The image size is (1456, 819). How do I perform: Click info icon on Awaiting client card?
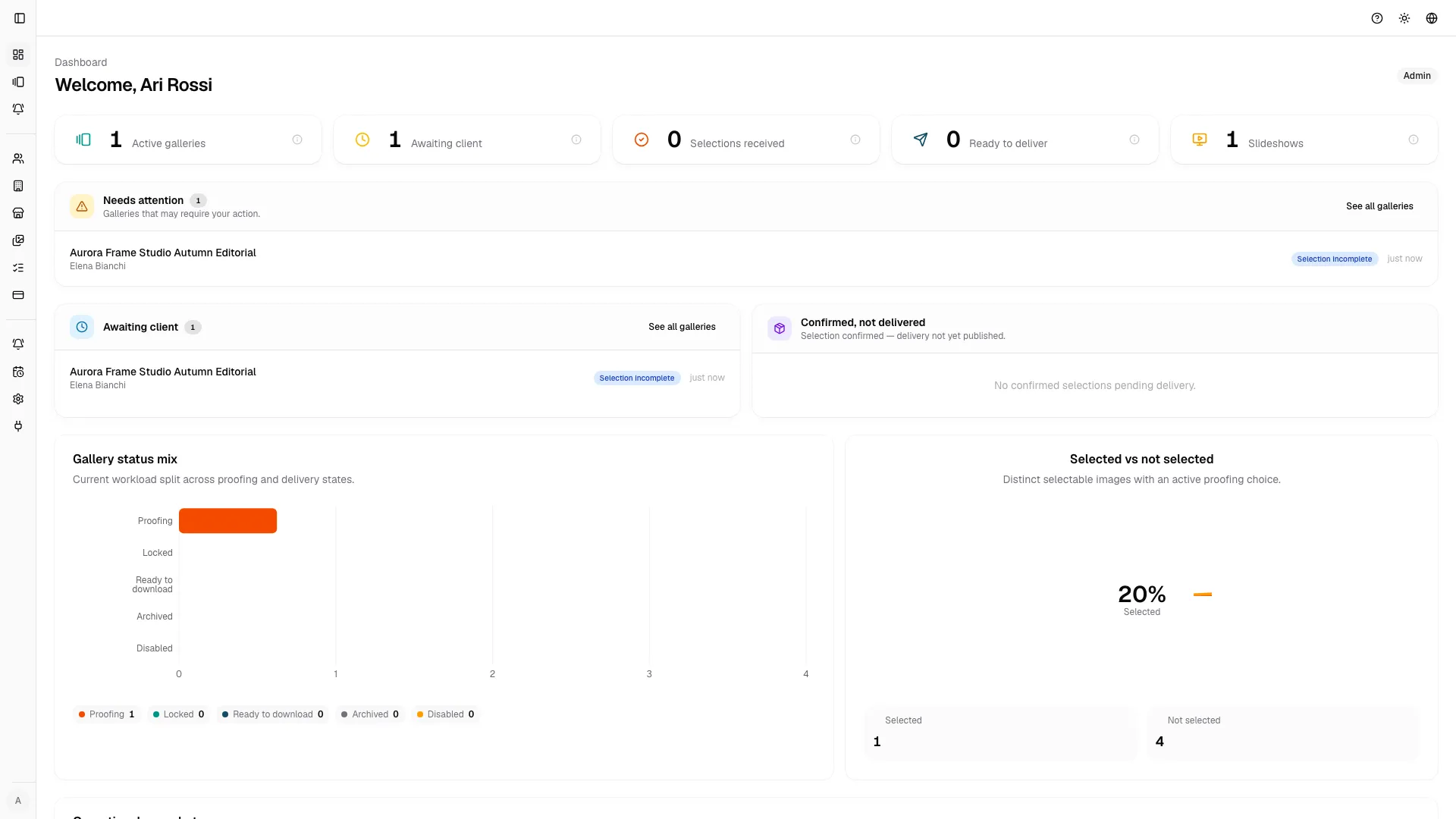[576, 140]
